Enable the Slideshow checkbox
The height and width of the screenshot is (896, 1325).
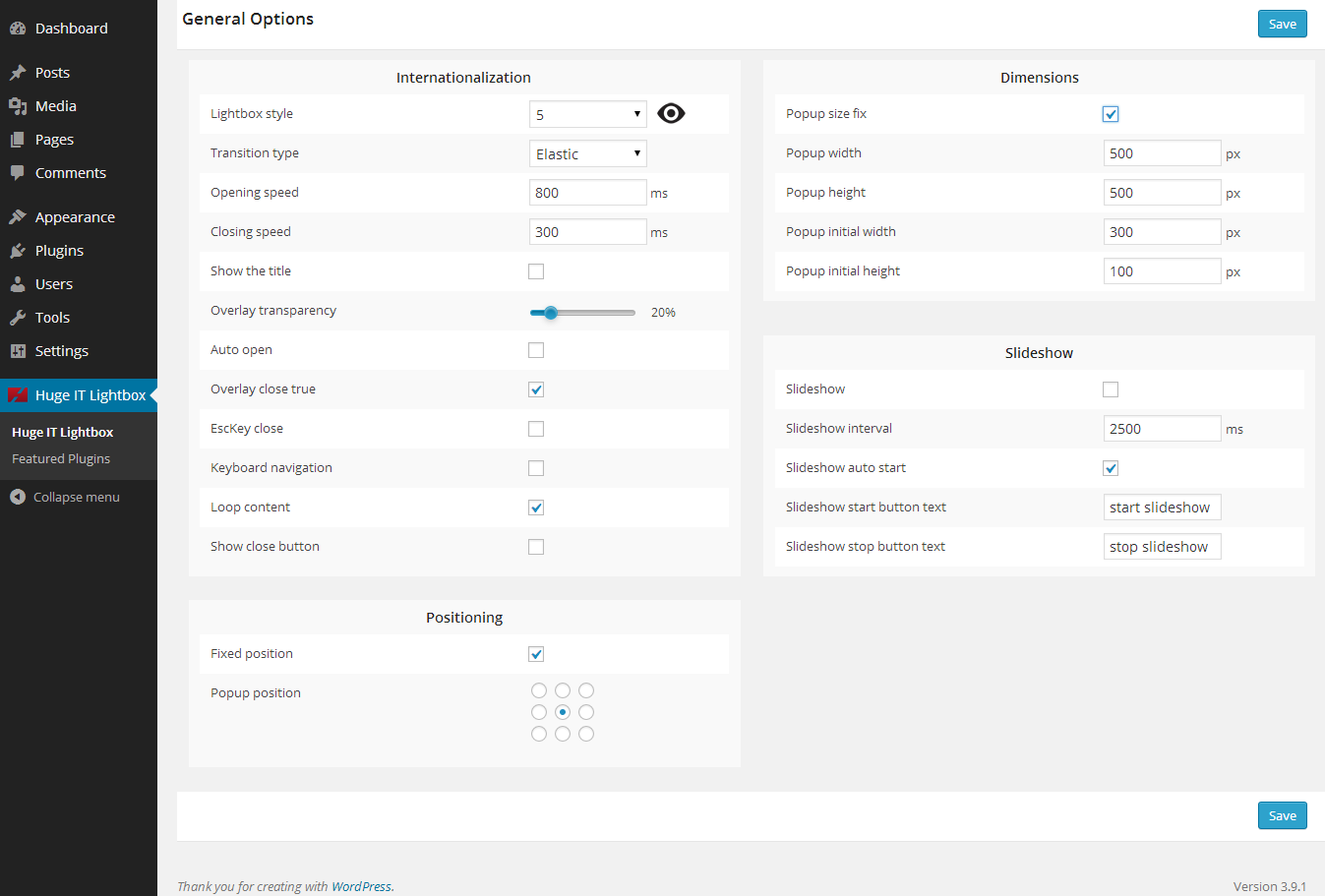click(x=1111, y=389)
